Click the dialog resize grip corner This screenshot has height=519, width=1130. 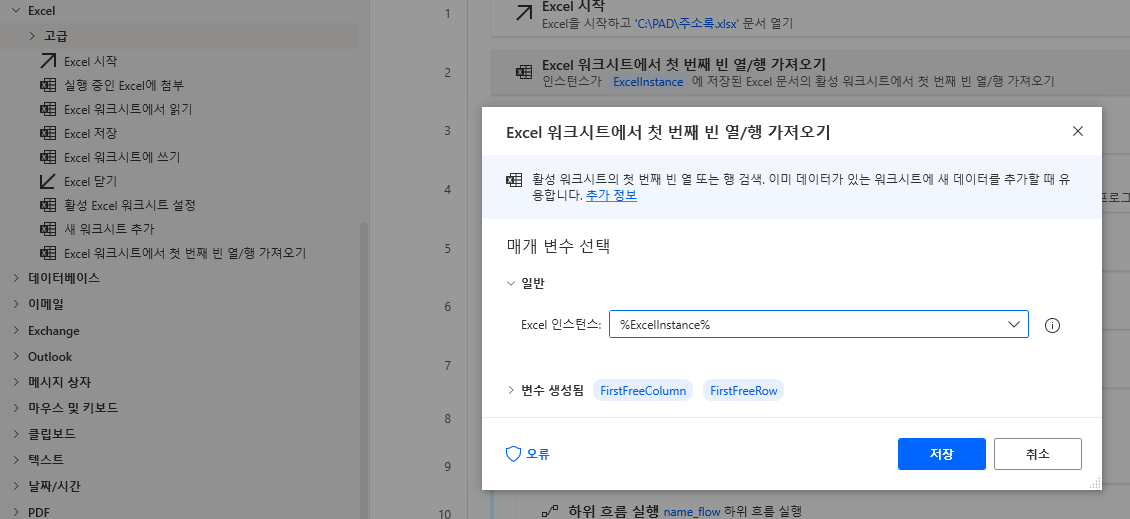(x=1096, y=483)
